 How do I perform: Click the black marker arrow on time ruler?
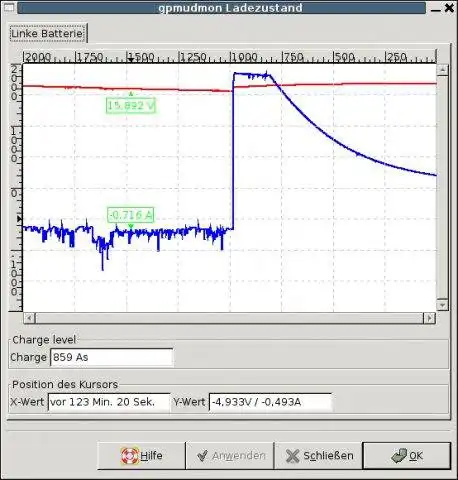(x=131, y=59)
